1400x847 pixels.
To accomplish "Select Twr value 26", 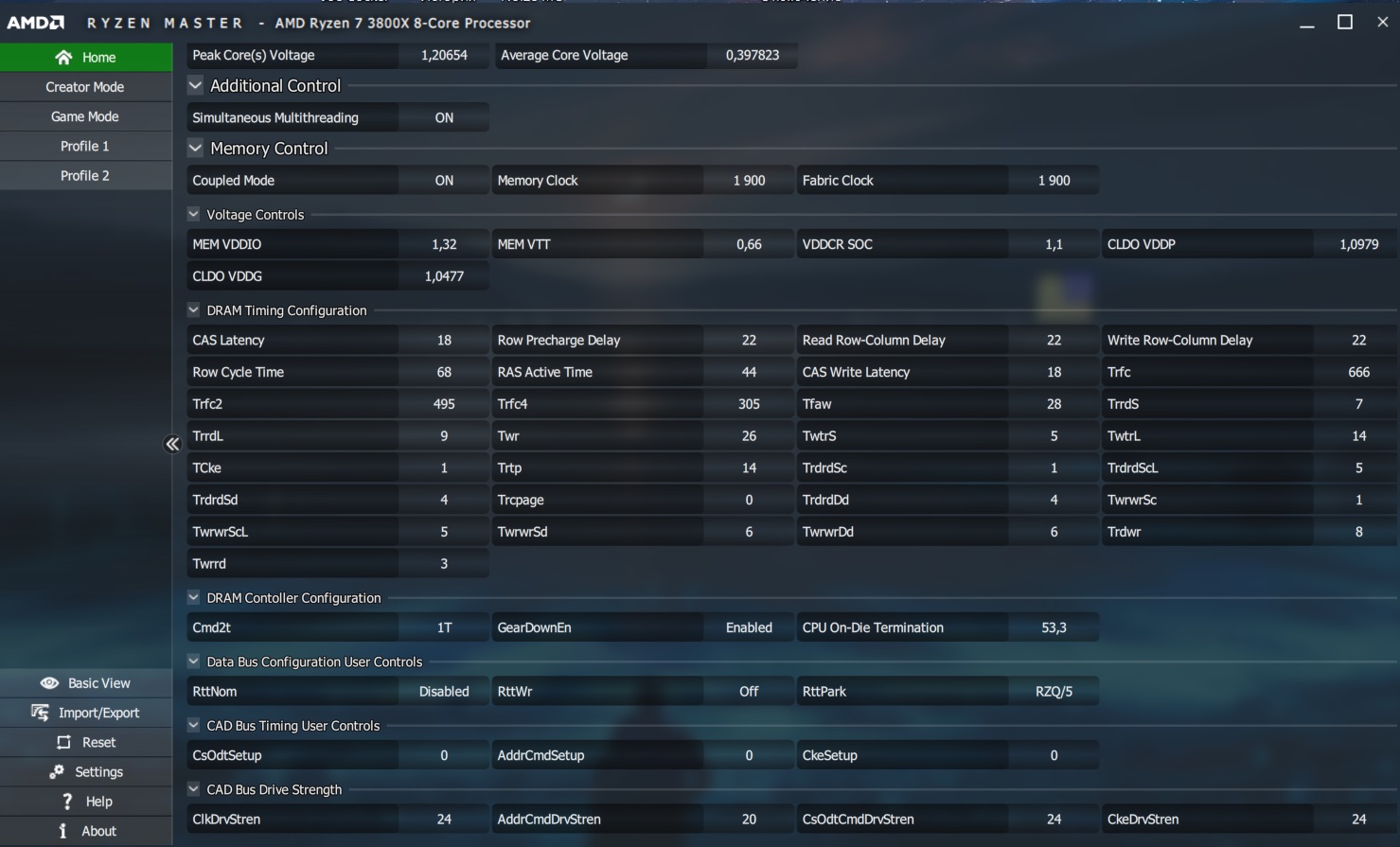I will pos(749,436).
